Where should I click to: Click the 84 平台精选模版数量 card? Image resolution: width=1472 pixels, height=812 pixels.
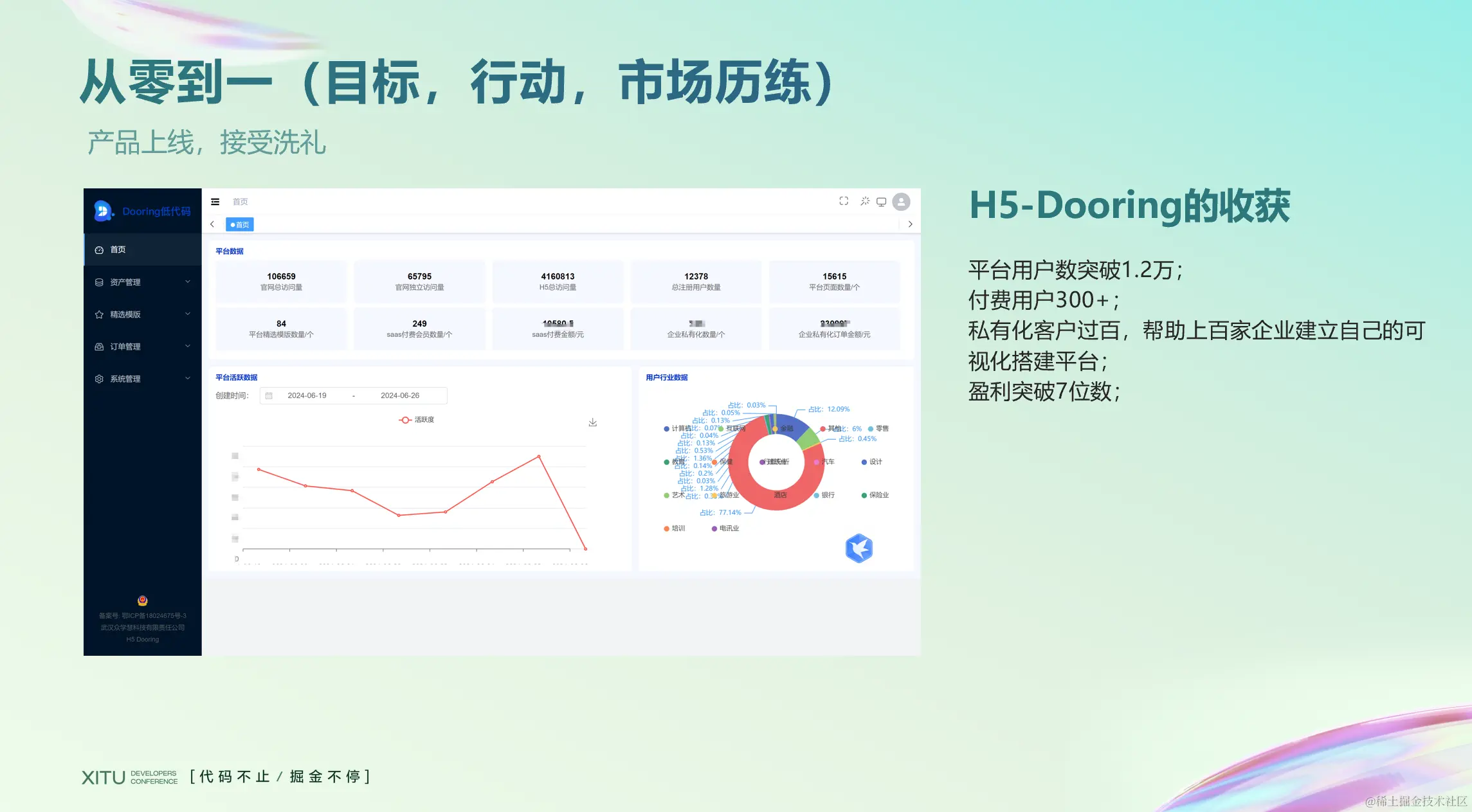pyautogui.click(x=281, y=329)
